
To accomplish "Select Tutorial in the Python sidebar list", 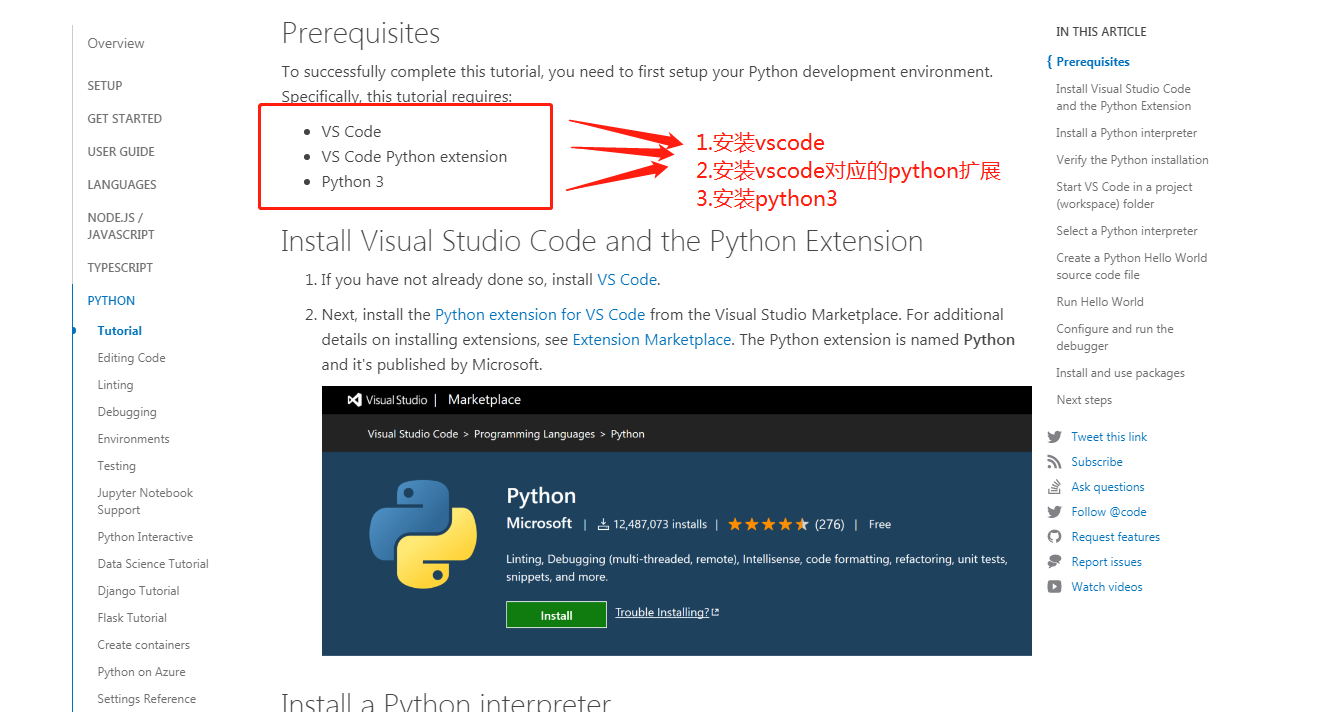I will point(120,331).
